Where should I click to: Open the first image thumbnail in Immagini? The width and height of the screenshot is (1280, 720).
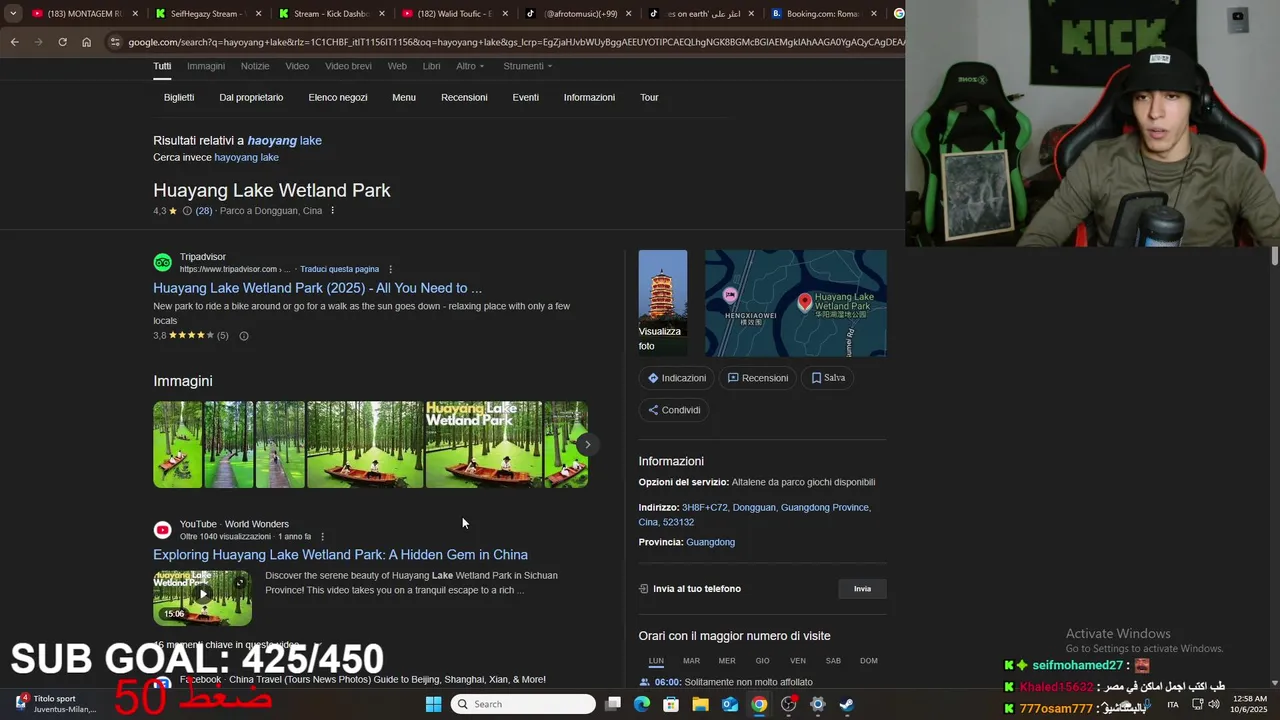pos(178,445)
